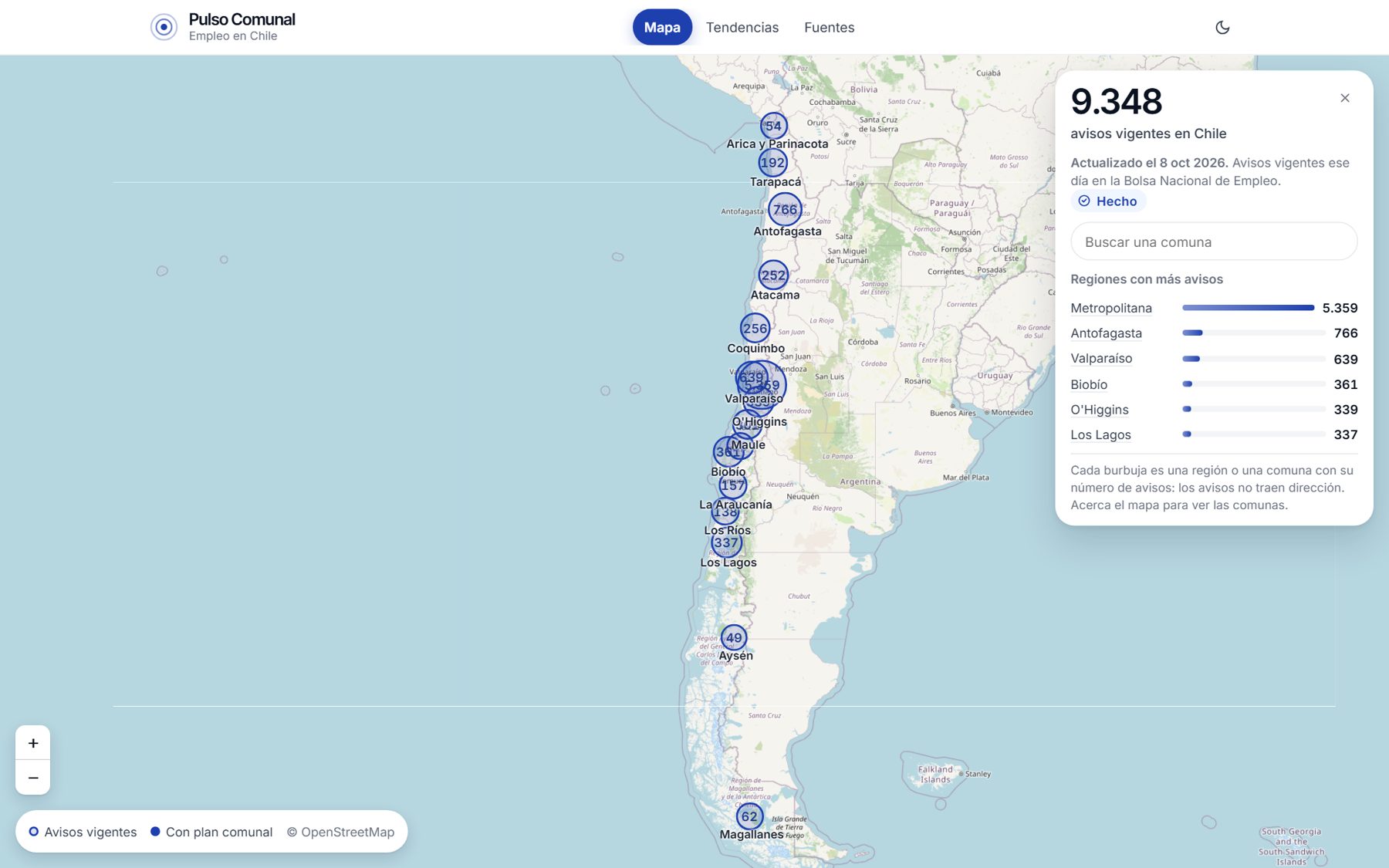Click the Con plan comunal legend entry
The height and width of the screenshot is (868, 1389).
click(211, 832)
